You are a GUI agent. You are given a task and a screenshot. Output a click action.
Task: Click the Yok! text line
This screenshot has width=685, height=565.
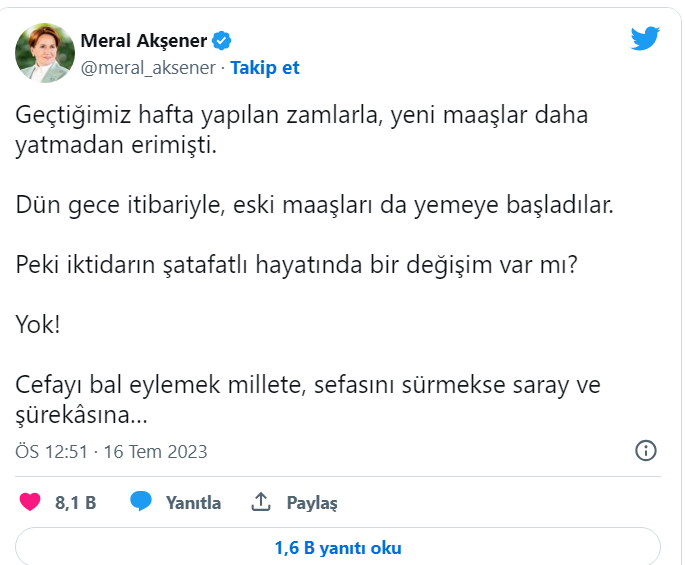pyautogui.click(x=36, y=324)
